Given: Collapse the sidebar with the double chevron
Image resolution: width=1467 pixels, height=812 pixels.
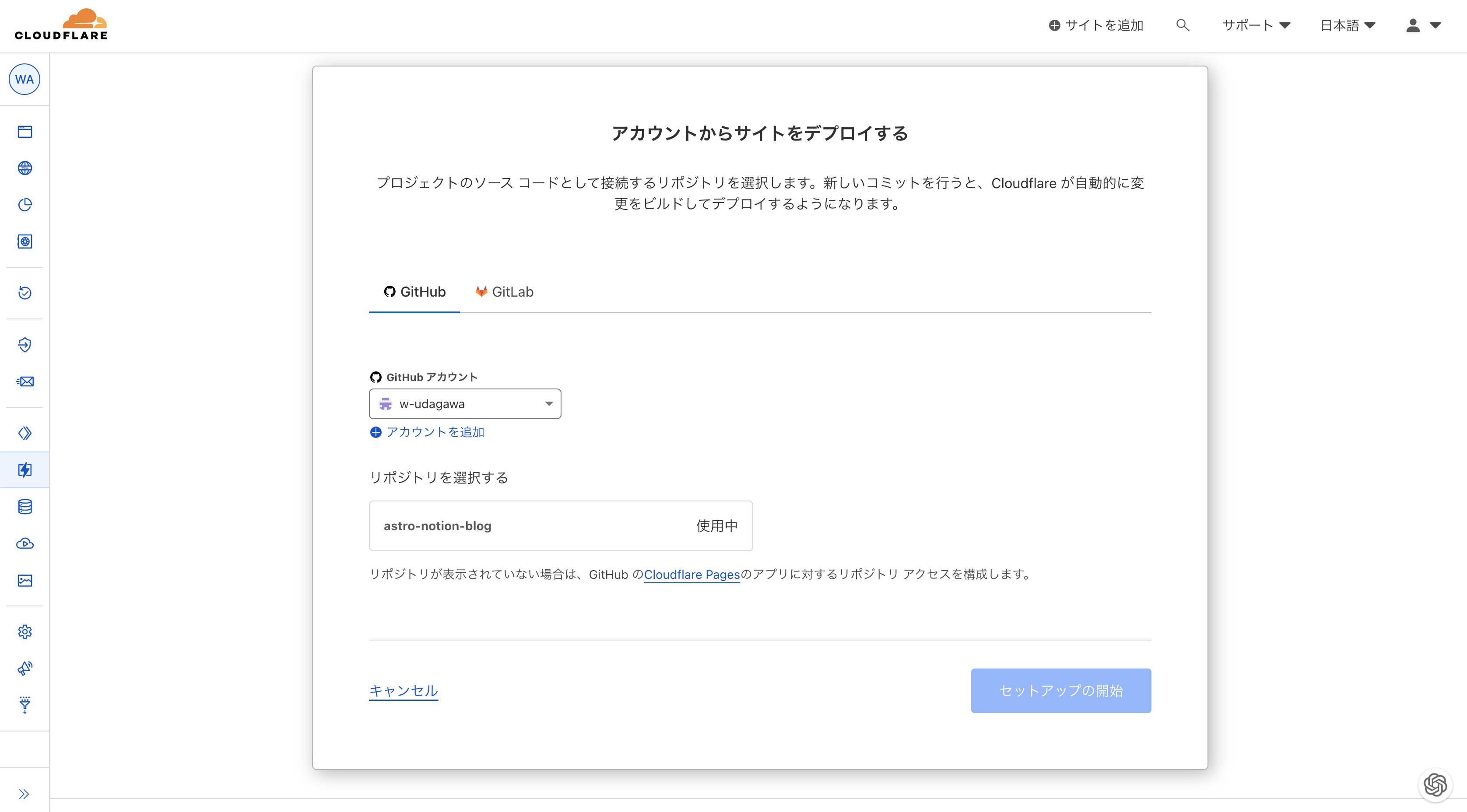Looking at the screenshot, I should click(x=25, y=793).
